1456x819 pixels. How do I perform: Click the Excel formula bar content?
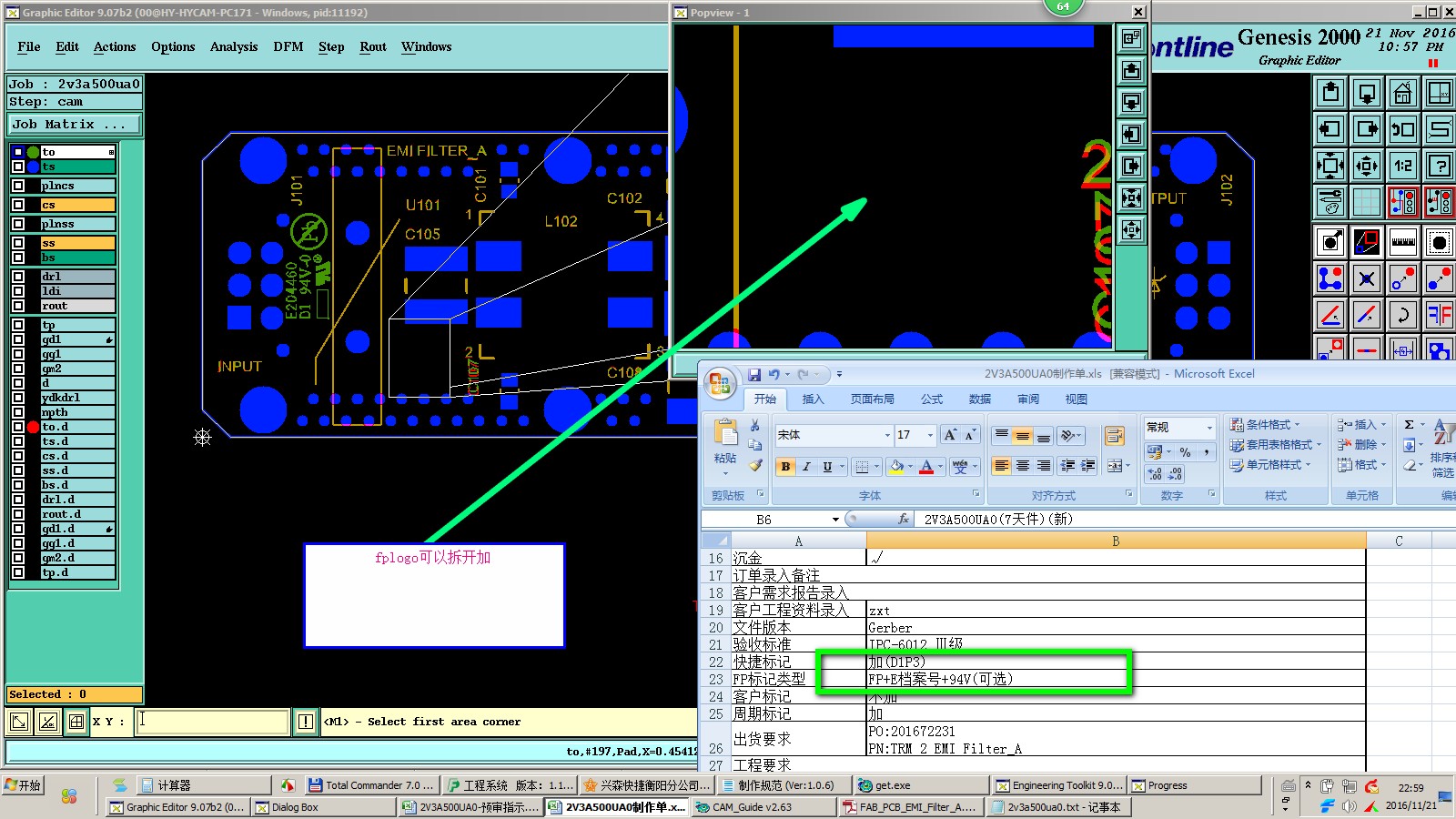[x=998, y=520]
